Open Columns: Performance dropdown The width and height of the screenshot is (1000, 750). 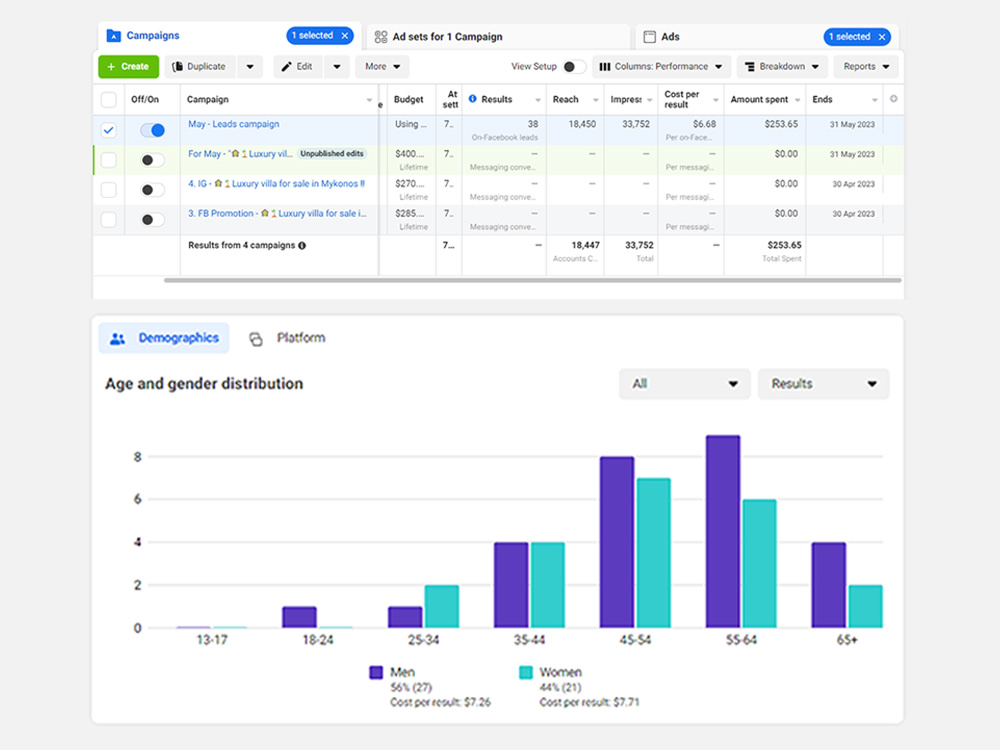pos(661,66)
